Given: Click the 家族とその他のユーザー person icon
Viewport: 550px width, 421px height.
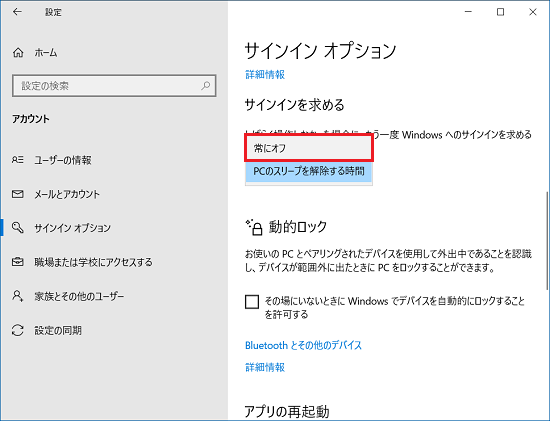Looking at the screenshot, I should 18,296.
